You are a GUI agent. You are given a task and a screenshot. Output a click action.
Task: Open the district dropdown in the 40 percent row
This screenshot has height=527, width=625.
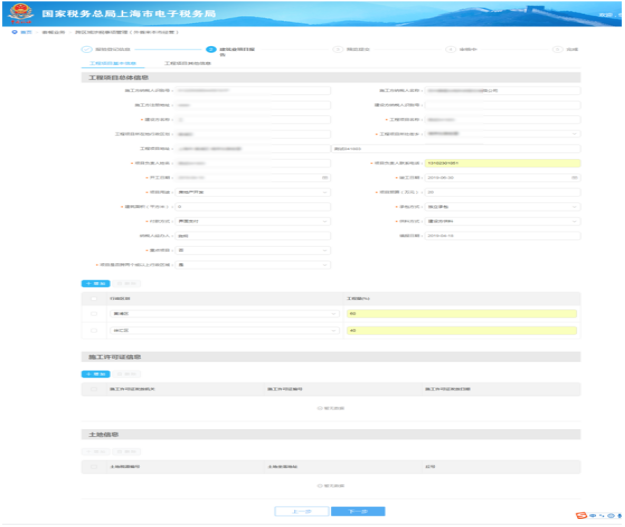click(x=224, y=330)
